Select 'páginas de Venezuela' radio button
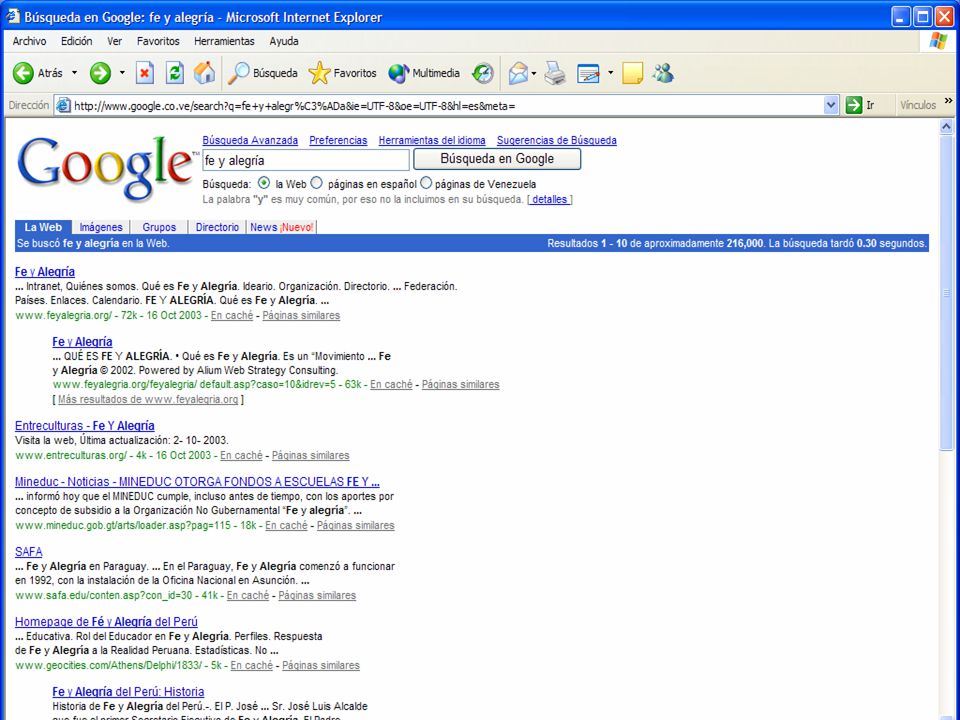Viewport: 960px width, 720px height. tap(426, 183)
